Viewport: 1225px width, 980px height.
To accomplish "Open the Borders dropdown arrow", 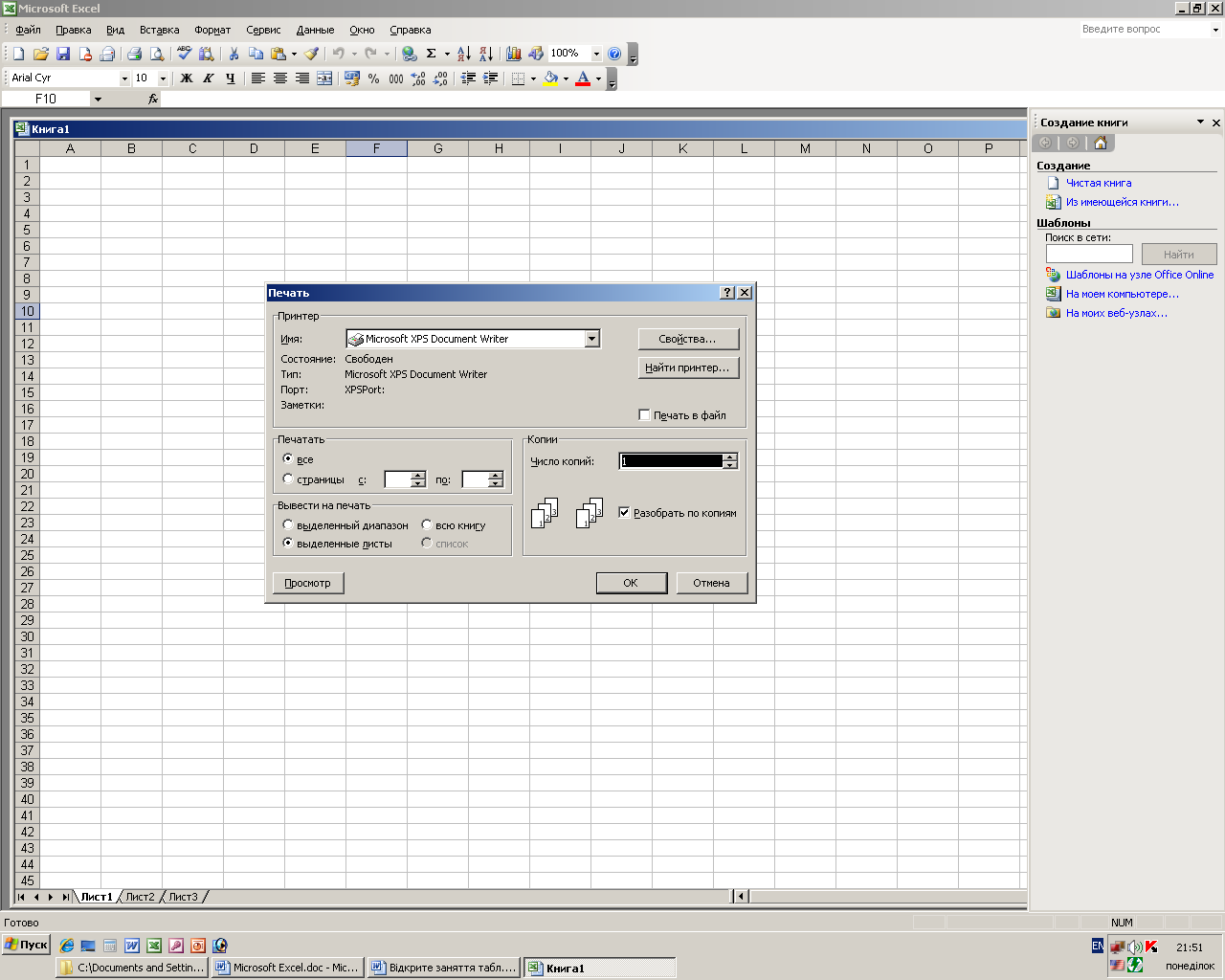I will [533, 78].
